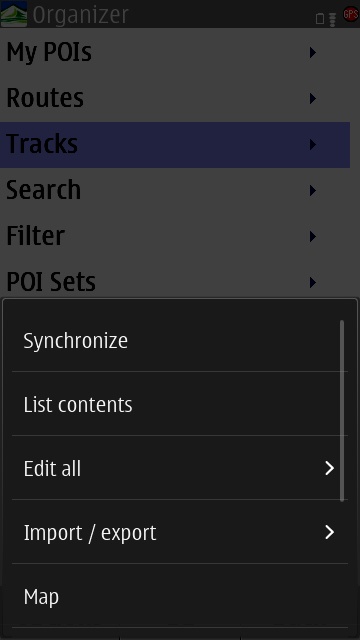
Task: Tap the red GPS status indicator
Action: click(x=351, y=14)
